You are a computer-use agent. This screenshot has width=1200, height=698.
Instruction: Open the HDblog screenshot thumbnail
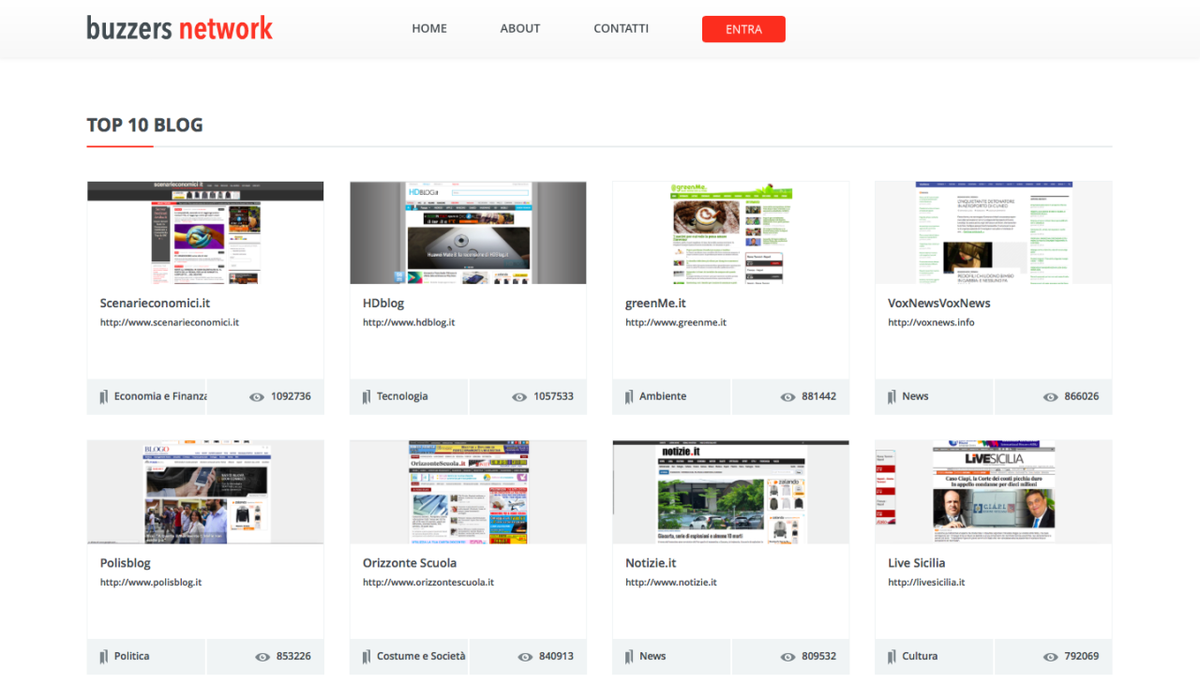[468, 233]
